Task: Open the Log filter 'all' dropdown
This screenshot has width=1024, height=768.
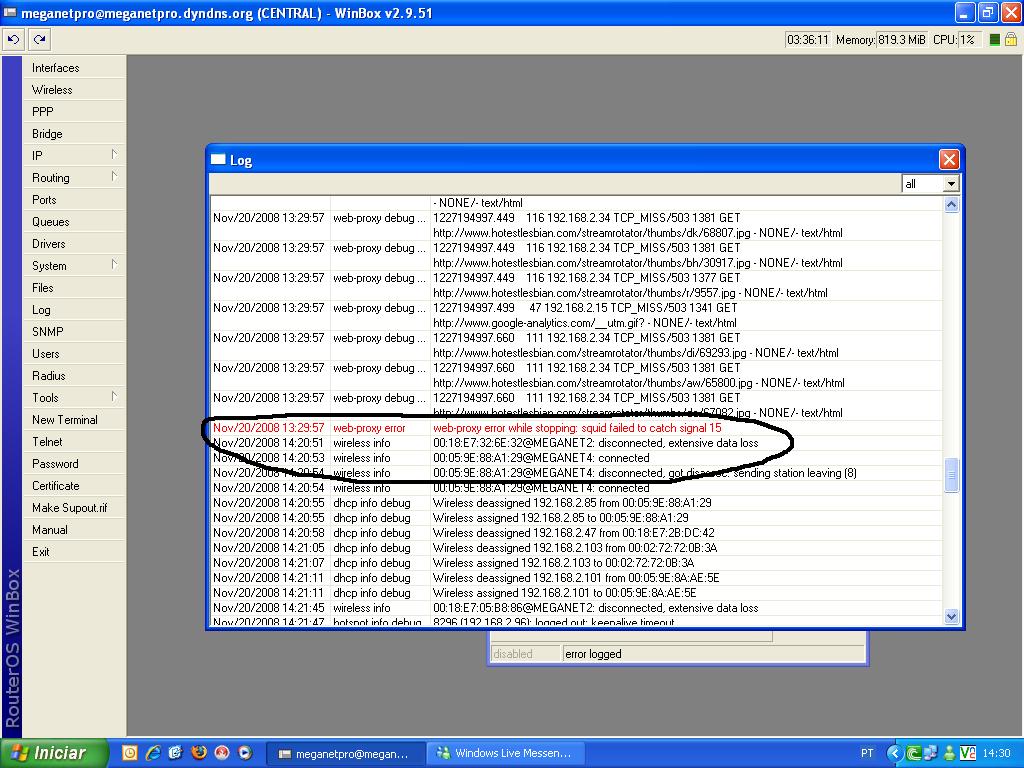Action: 931,184
